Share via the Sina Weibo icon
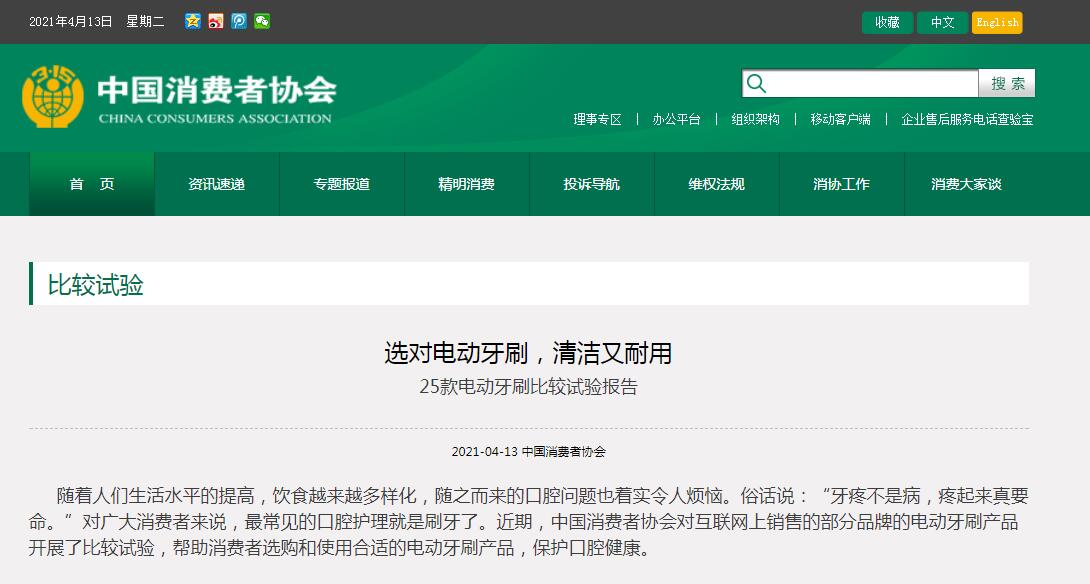Image resolution: width=1090 pixels, height=584 pixels. 215,22
